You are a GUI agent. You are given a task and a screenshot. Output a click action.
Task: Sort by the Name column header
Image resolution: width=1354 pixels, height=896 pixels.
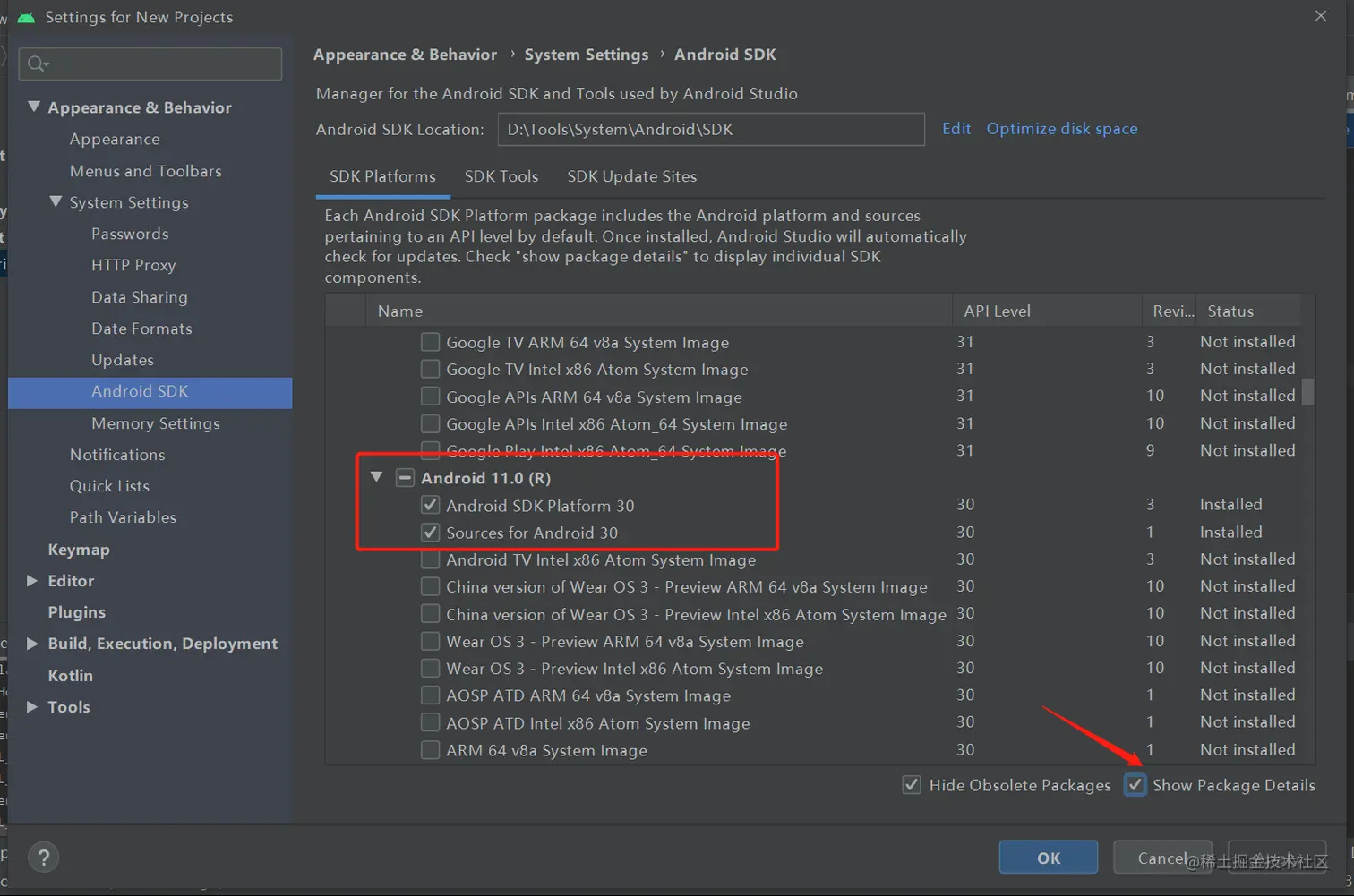pyautogui.click(x=658, y=311)
